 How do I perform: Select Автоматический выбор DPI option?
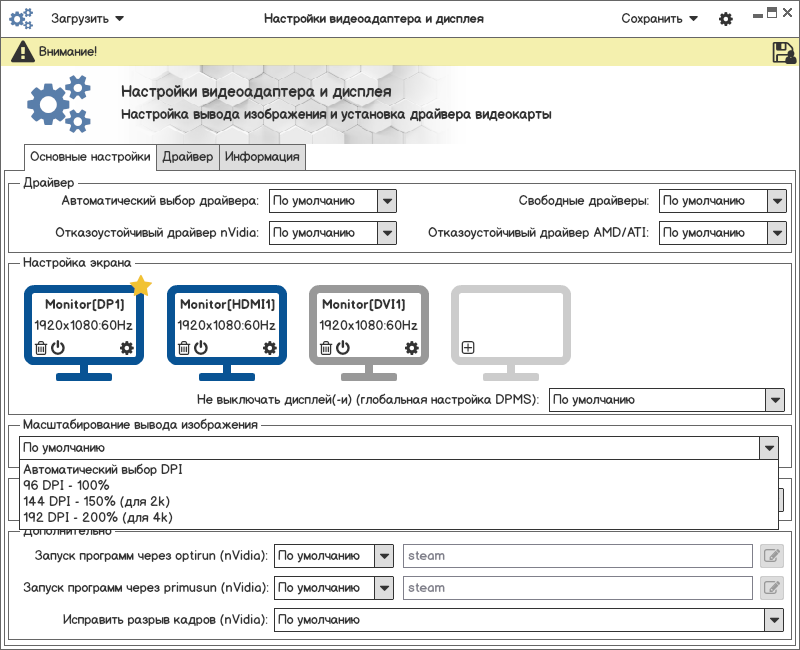398,469
